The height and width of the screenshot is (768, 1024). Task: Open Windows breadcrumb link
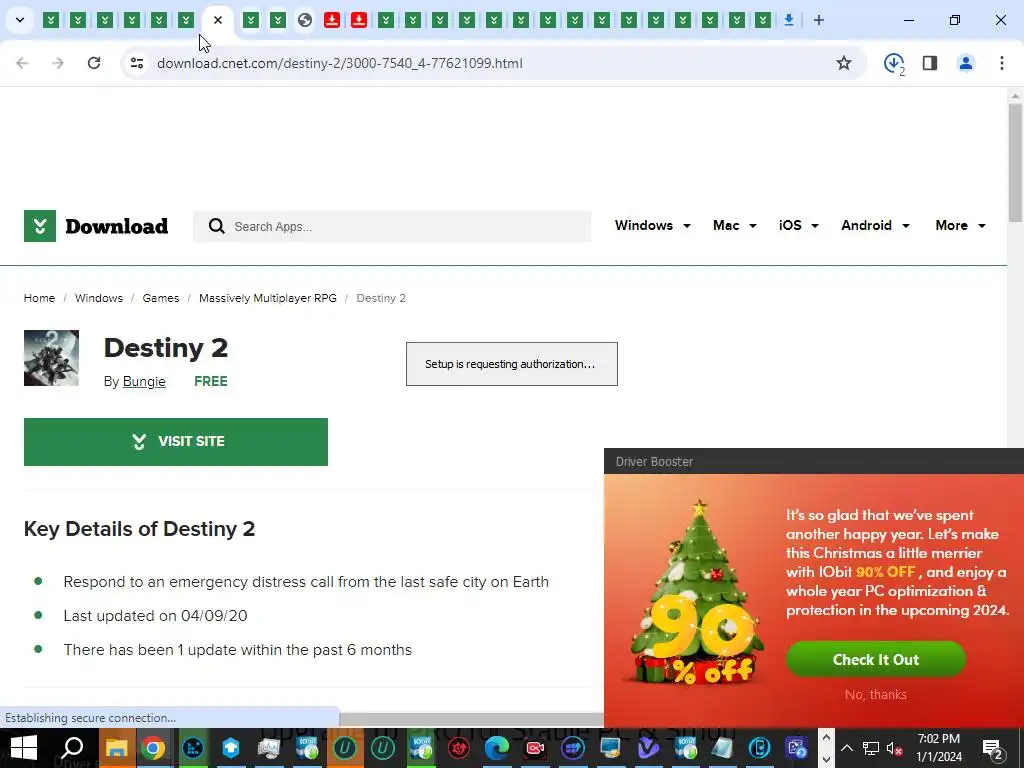pos(99,298)
